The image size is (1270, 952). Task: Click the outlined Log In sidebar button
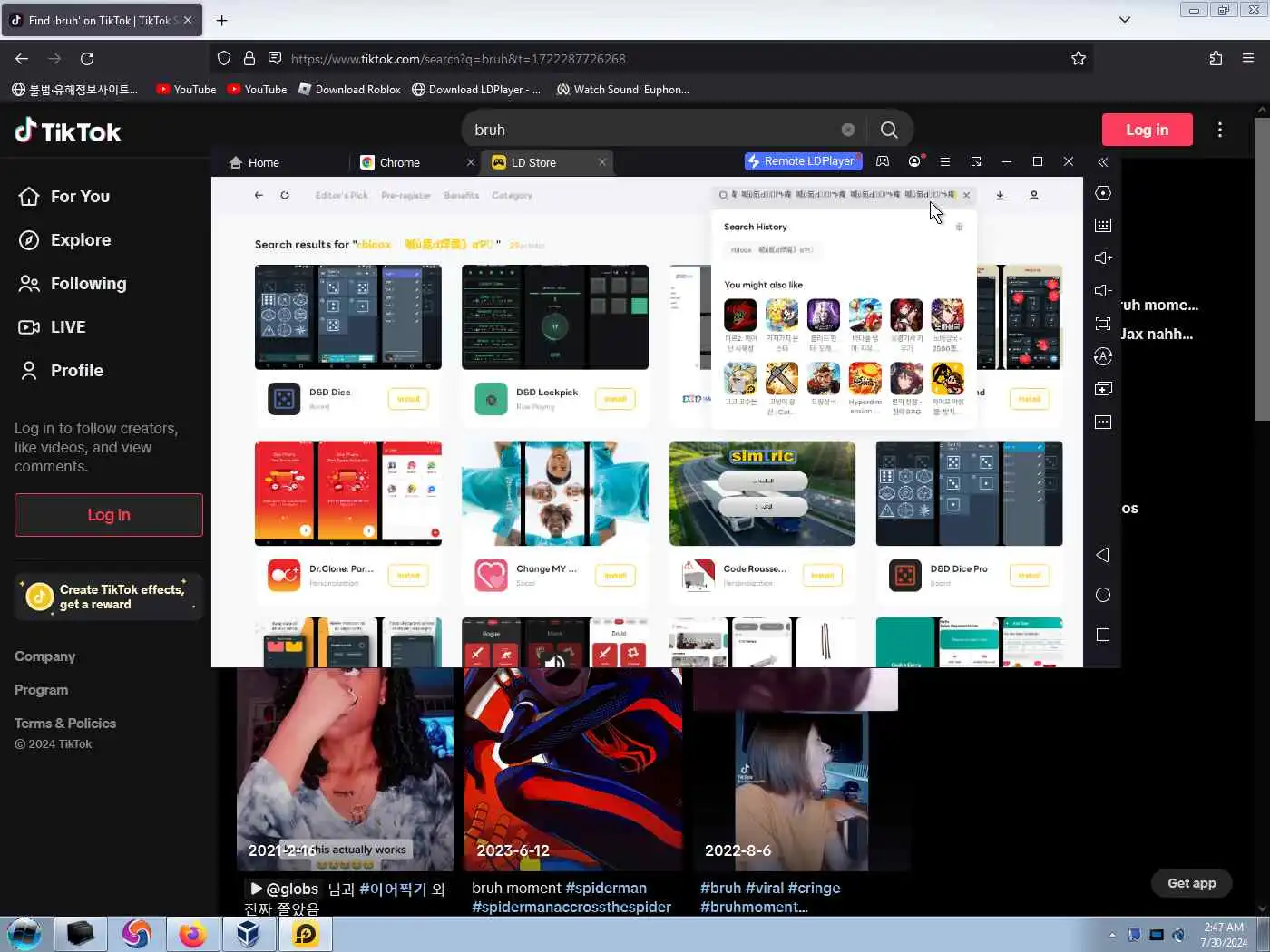tap(109, 515)
